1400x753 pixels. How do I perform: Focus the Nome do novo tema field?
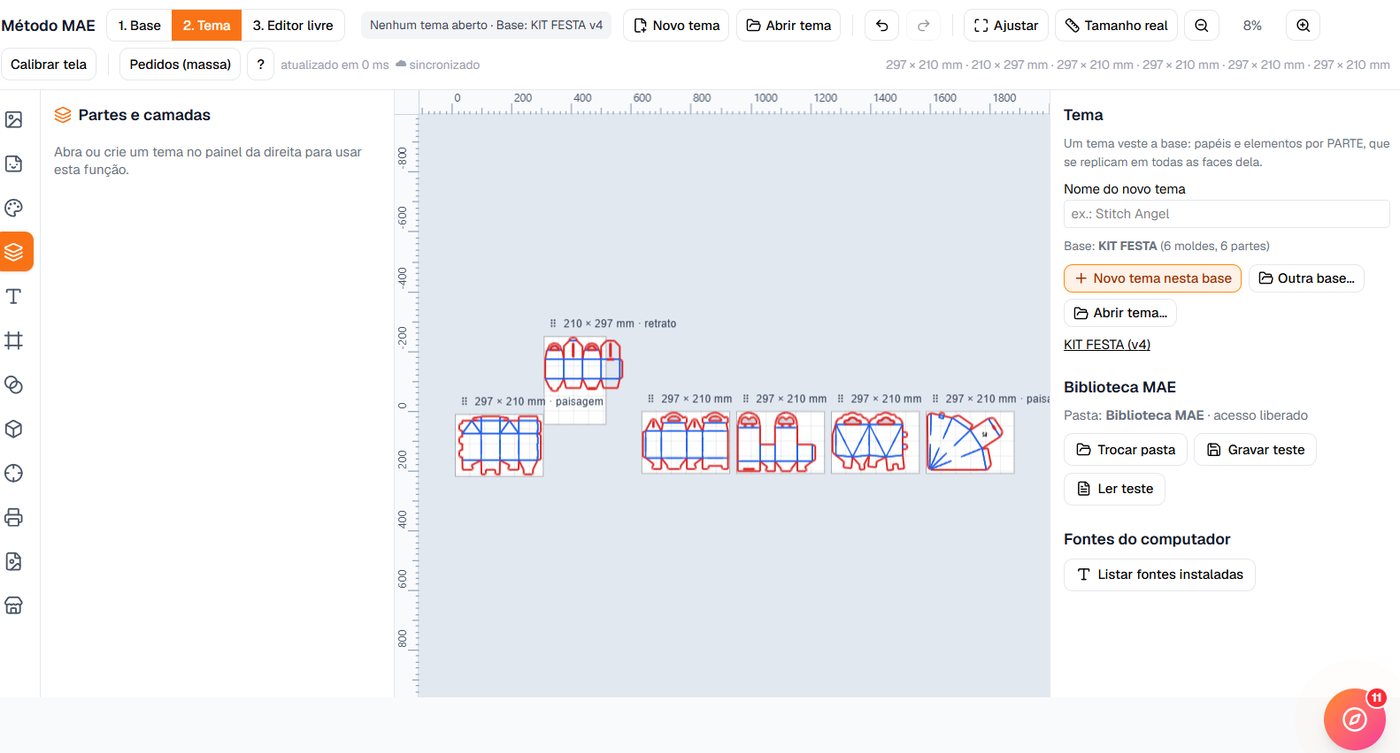point(1227,214)
